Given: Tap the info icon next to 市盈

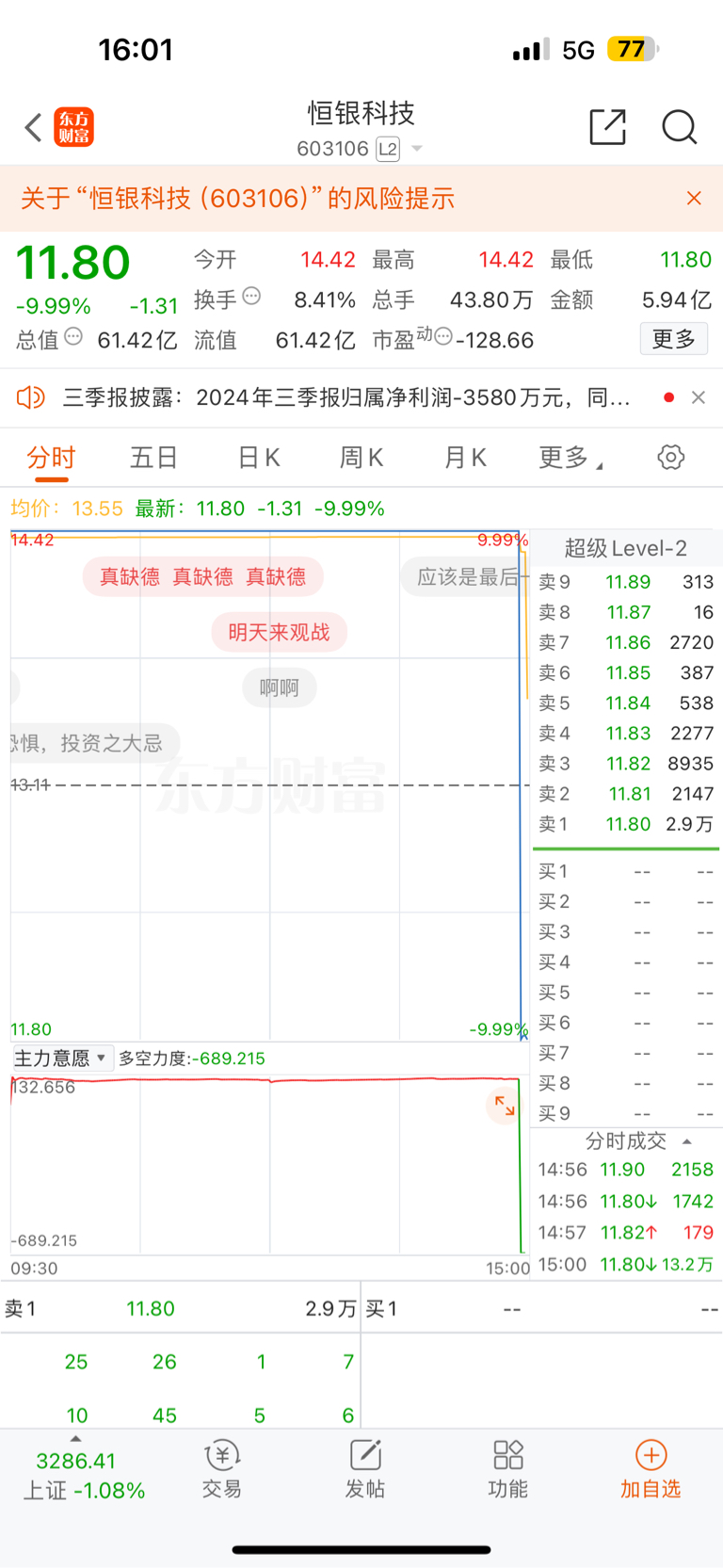Looking at the screenshot, I should click(x=443, y=336).
